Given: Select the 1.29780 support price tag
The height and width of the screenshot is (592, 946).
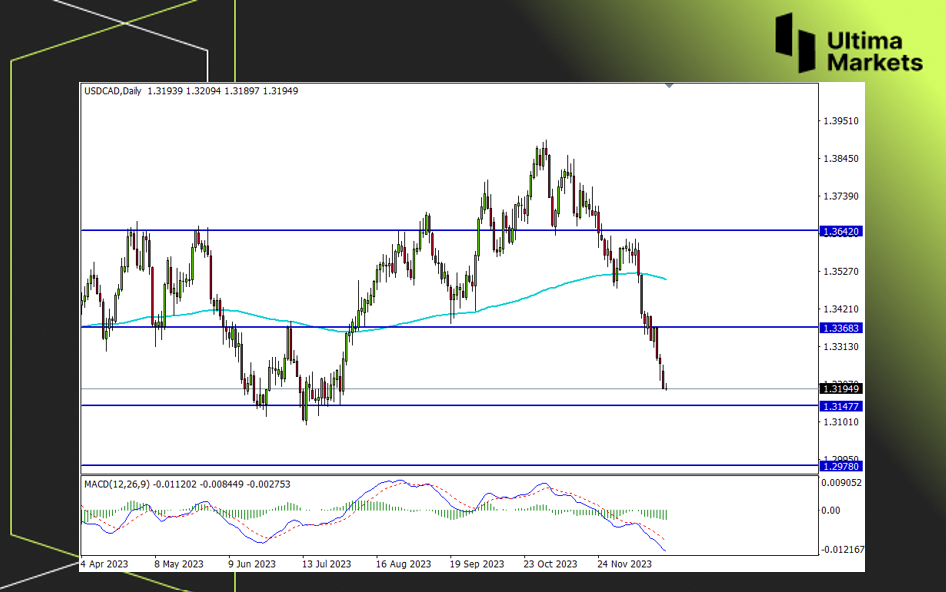Looking at the screenshot, I should pyautogui.click(x=840, y=466).
